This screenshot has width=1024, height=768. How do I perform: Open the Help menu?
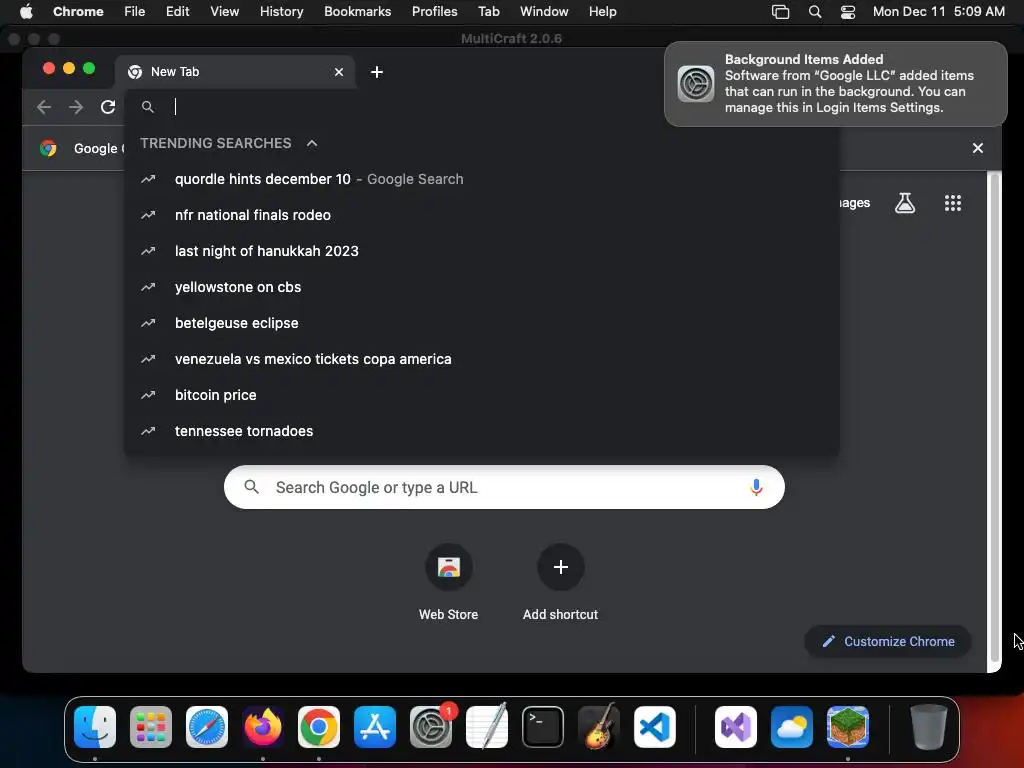602,11
